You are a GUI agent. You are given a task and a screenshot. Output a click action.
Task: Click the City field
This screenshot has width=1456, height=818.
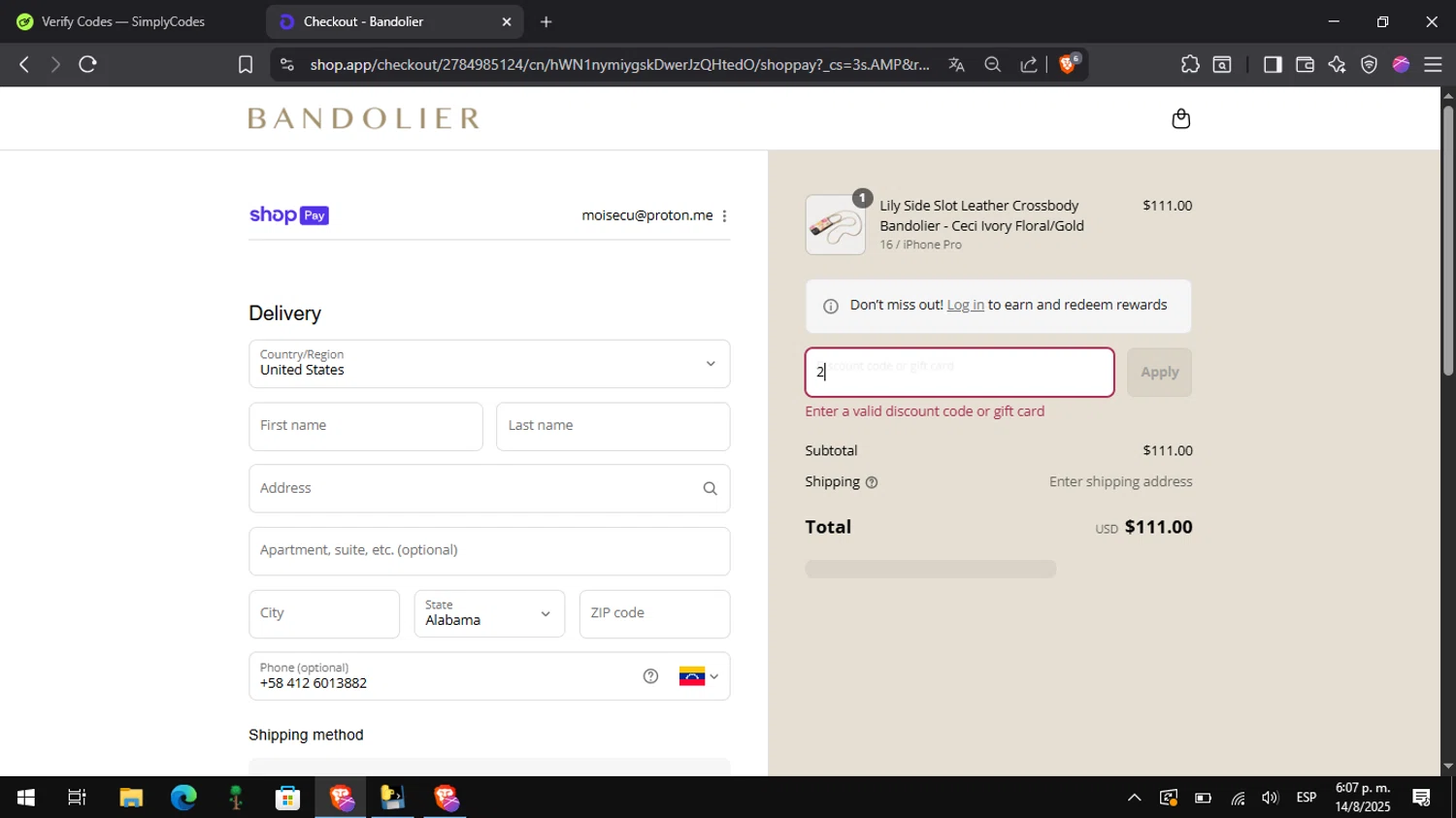coord(324,614)
